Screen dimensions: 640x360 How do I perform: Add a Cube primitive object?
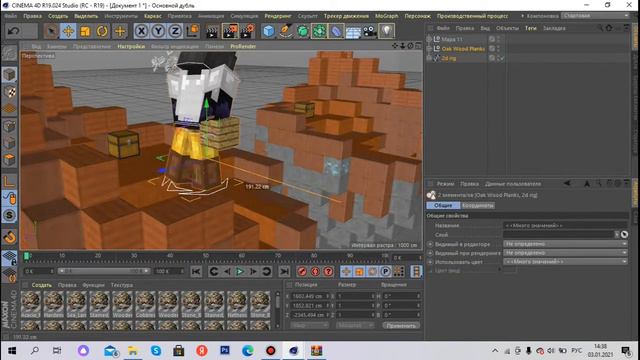pos(269,31)
